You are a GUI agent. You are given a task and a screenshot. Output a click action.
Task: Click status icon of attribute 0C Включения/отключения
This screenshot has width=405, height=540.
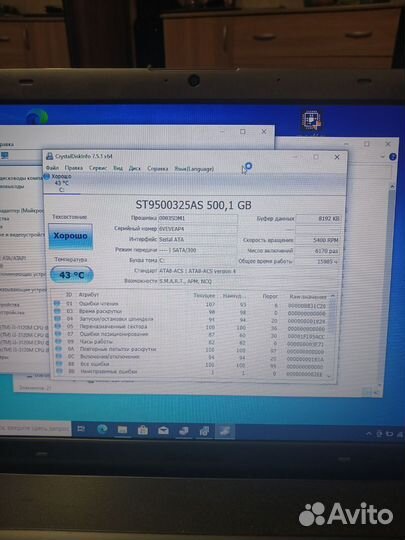pos(59,356)
